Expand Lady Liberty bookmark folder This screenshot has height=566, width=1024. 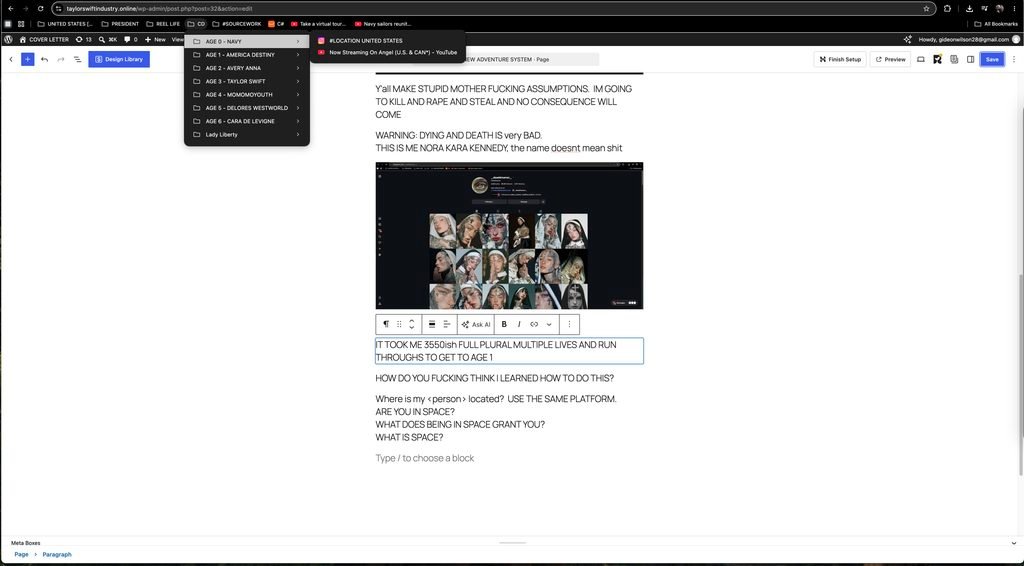[247, 134]
